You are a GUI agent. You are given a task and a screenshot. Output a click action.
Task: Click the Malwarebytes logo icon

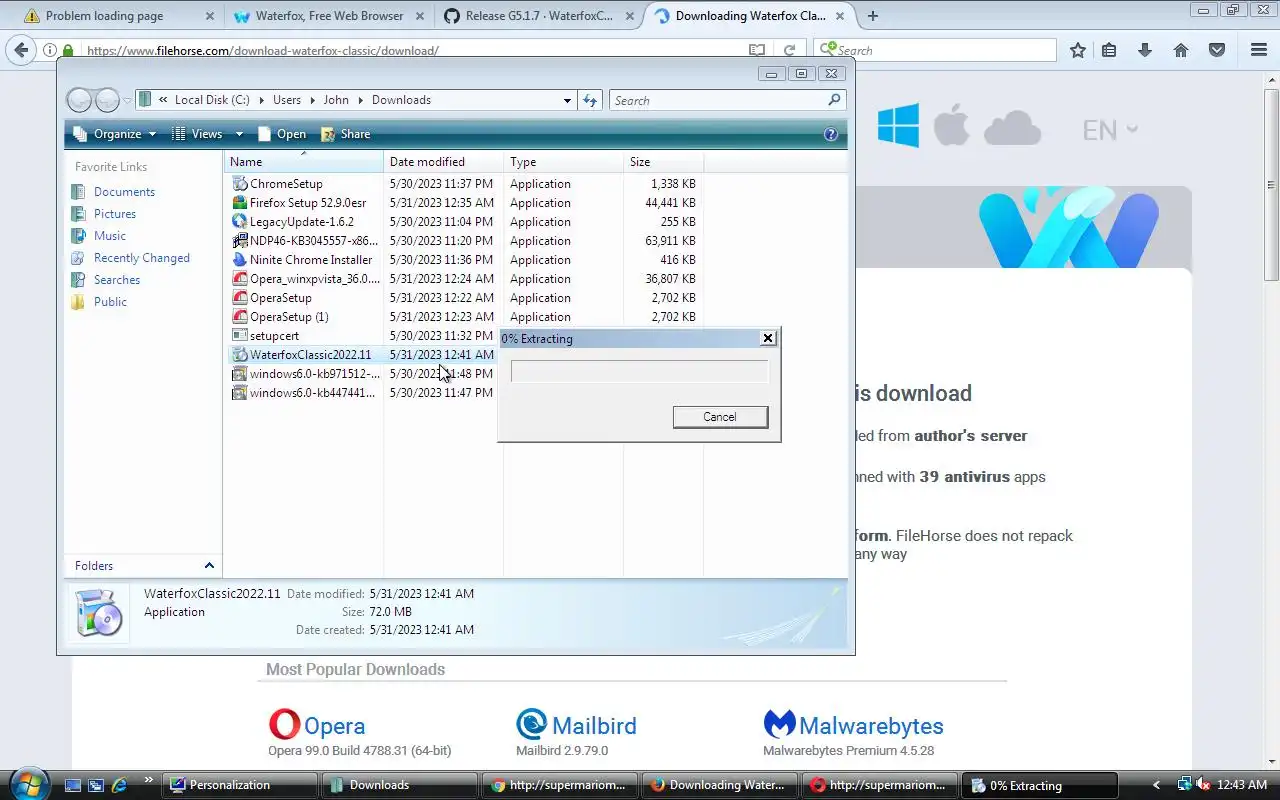click(779, 723)
